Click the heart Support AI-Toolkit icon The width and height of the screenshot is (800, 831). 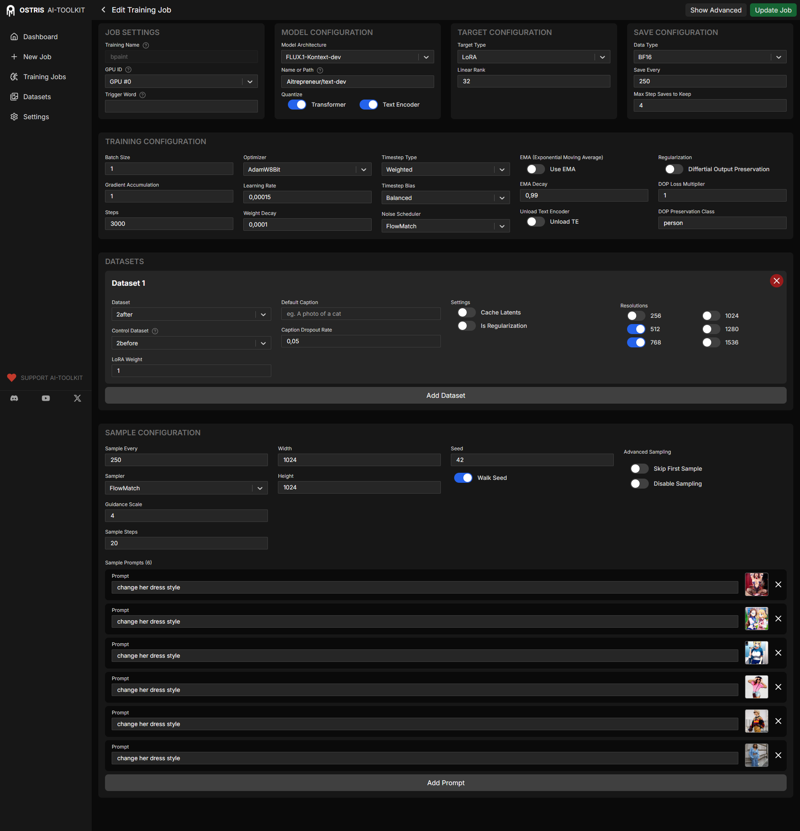point(12,378)
